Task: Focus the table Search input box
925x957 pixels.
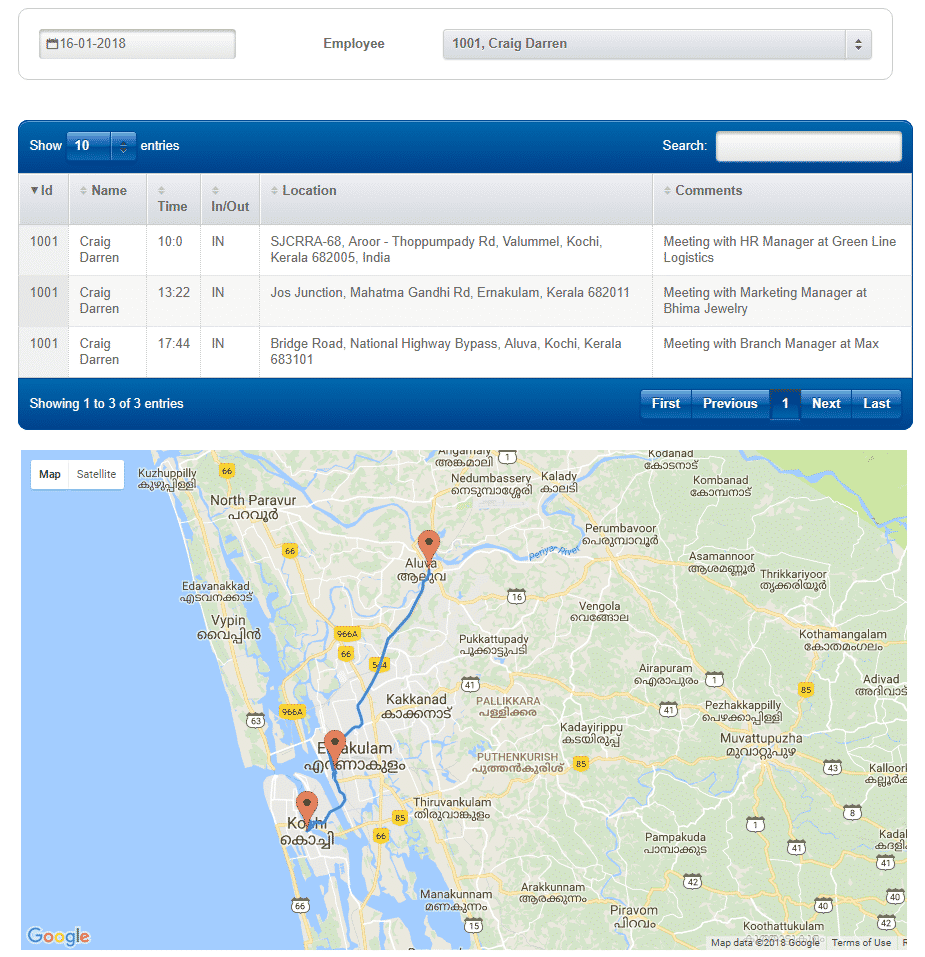Action: click(x=808, y=146)
